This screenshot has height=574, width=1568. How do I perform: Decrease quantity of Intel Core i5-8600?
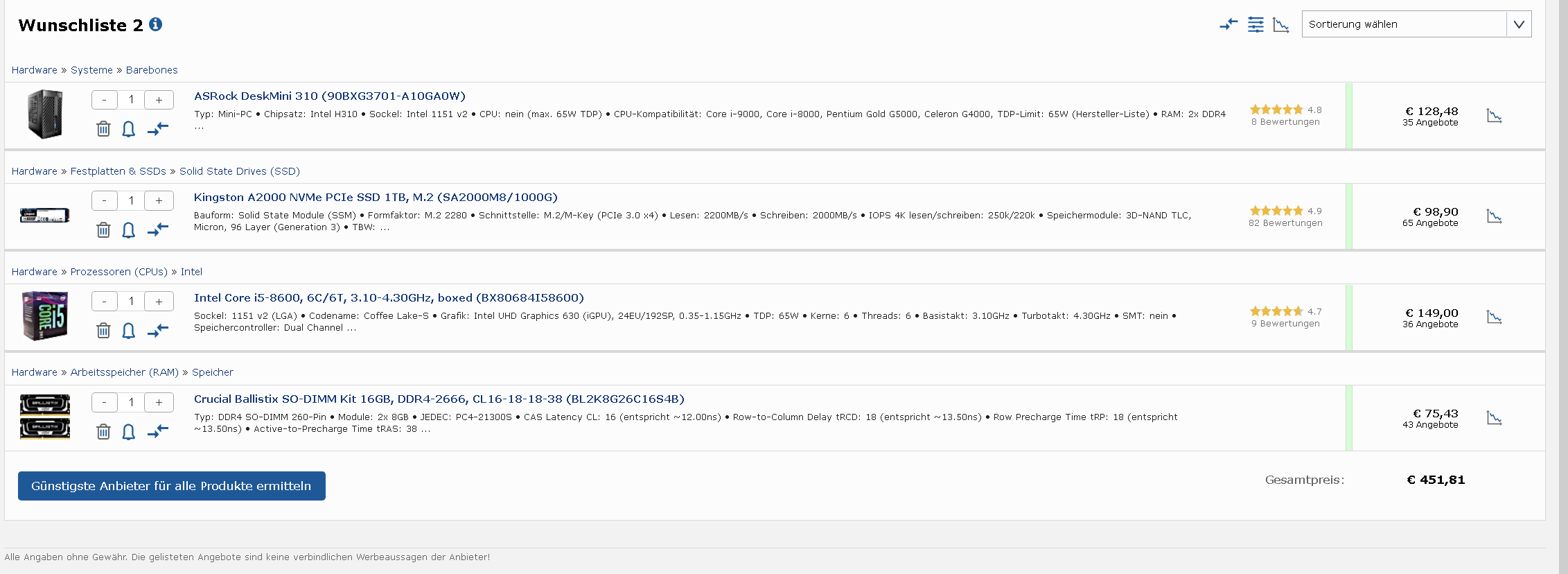point(105,301)
